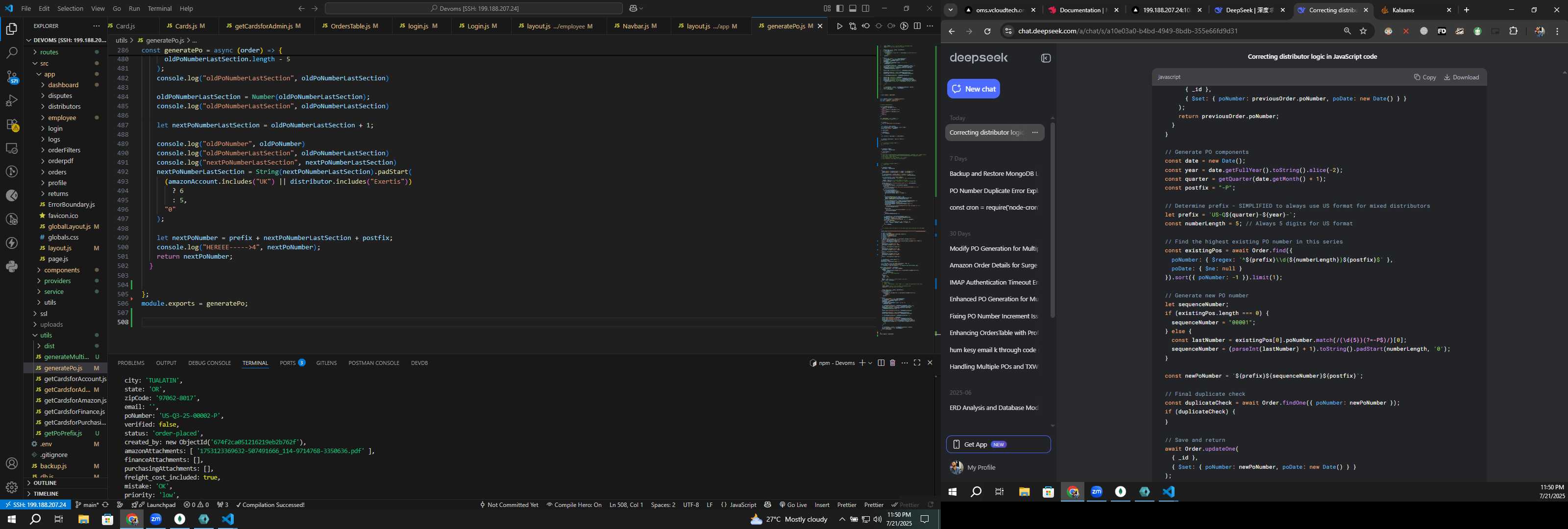Maximize terminal panel size toggle
This screenshot has height=529, width=1568.
click(x=917, y=363)
